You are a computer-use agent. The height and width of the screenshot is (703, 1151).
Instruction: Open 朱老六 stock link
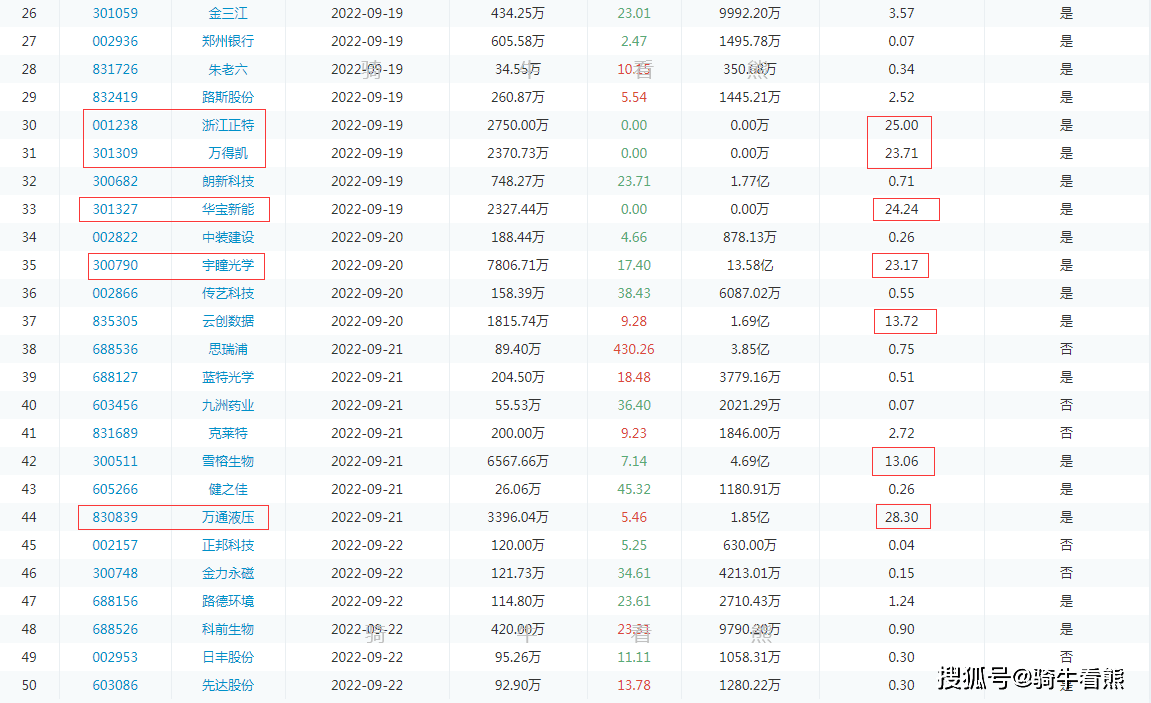[x=228, y=69]
